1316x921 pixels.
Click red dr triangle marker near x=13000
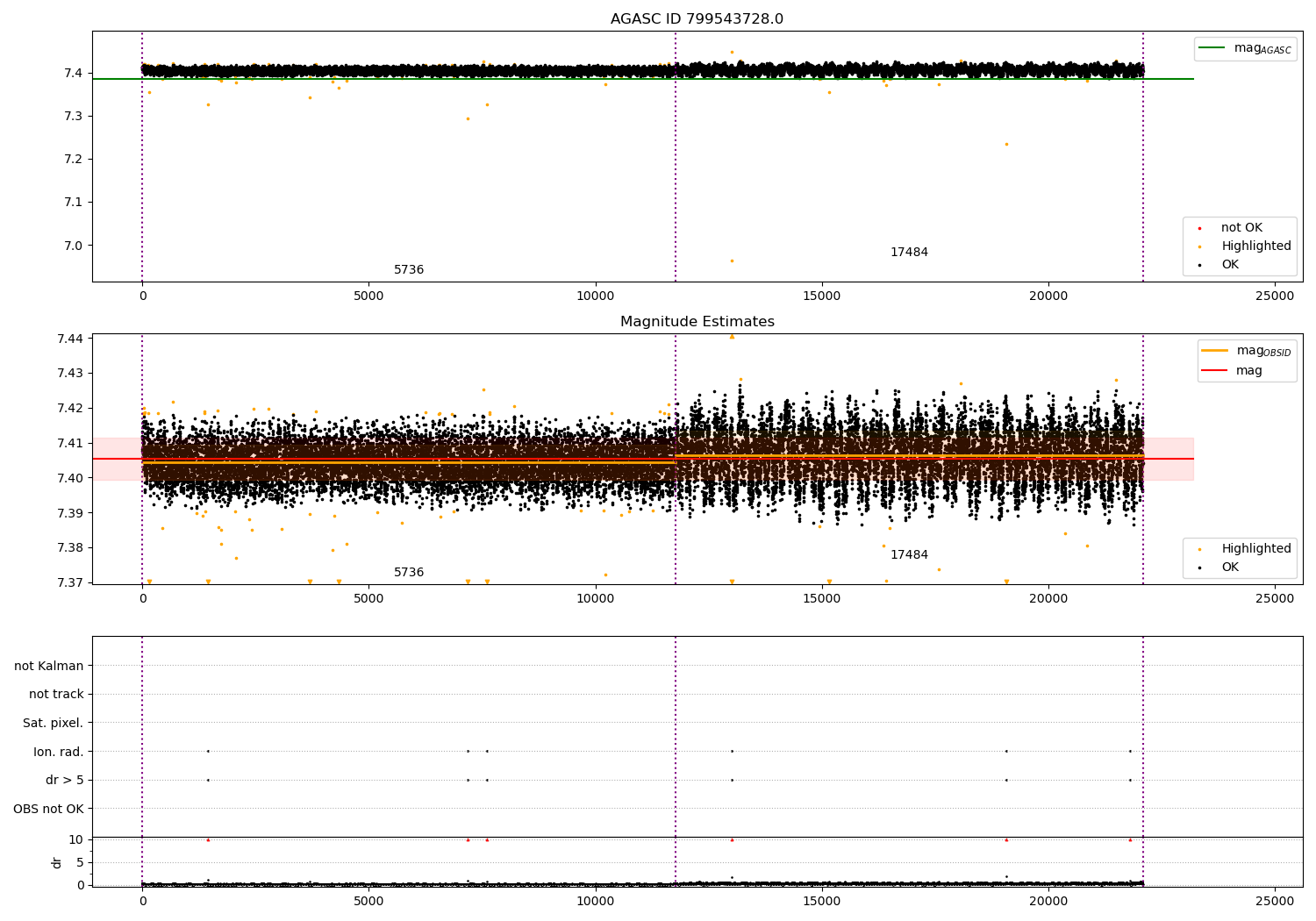coord(732,840)
